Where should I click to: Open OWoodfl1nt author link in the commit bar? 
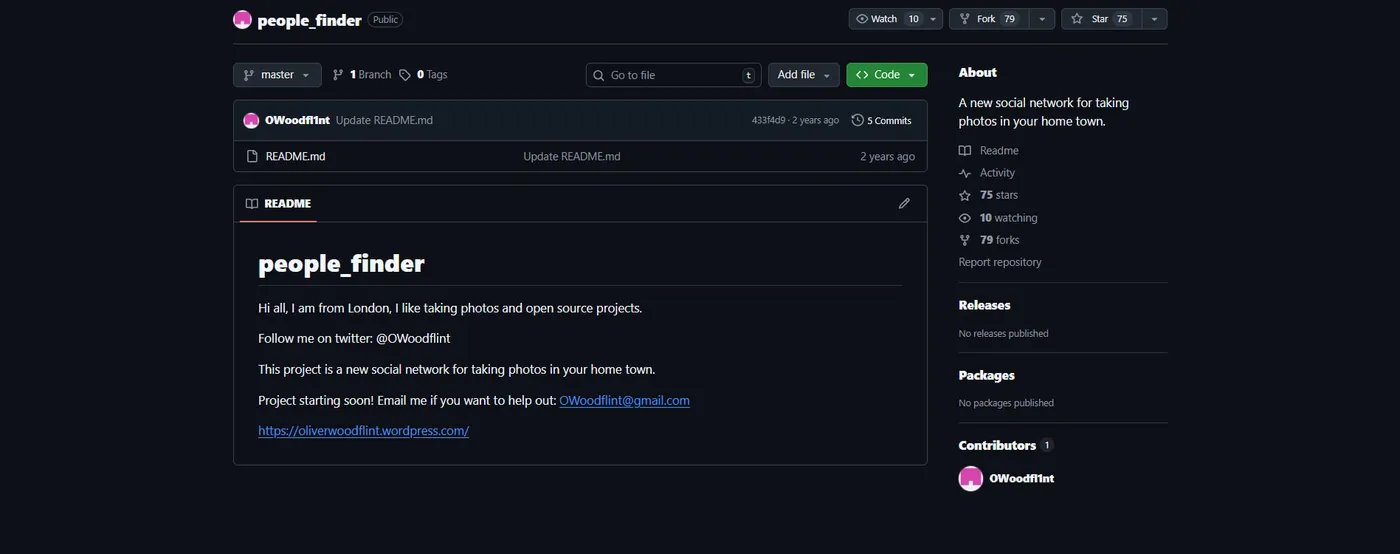pyautogui.click(x=297, y=120)
